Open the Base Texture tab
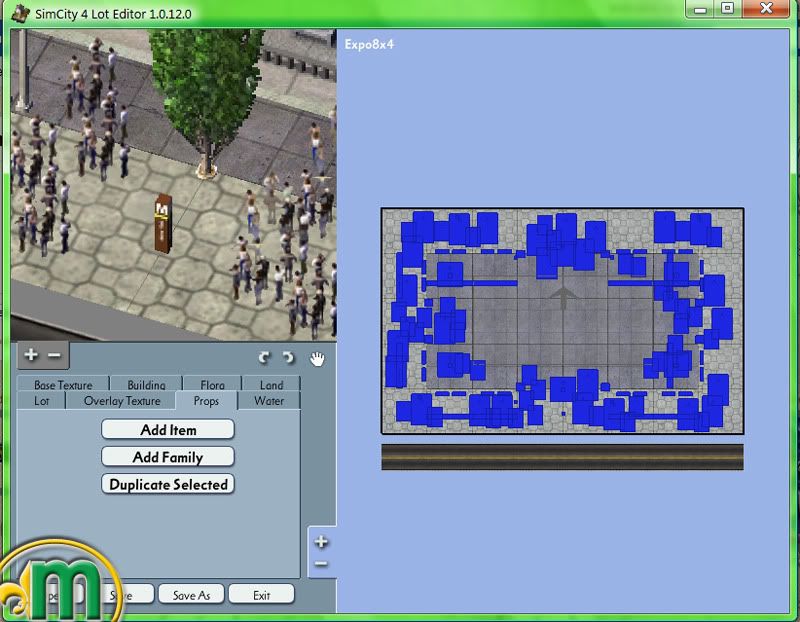Screen dimensions: 800x622 (x=63, y=384)
